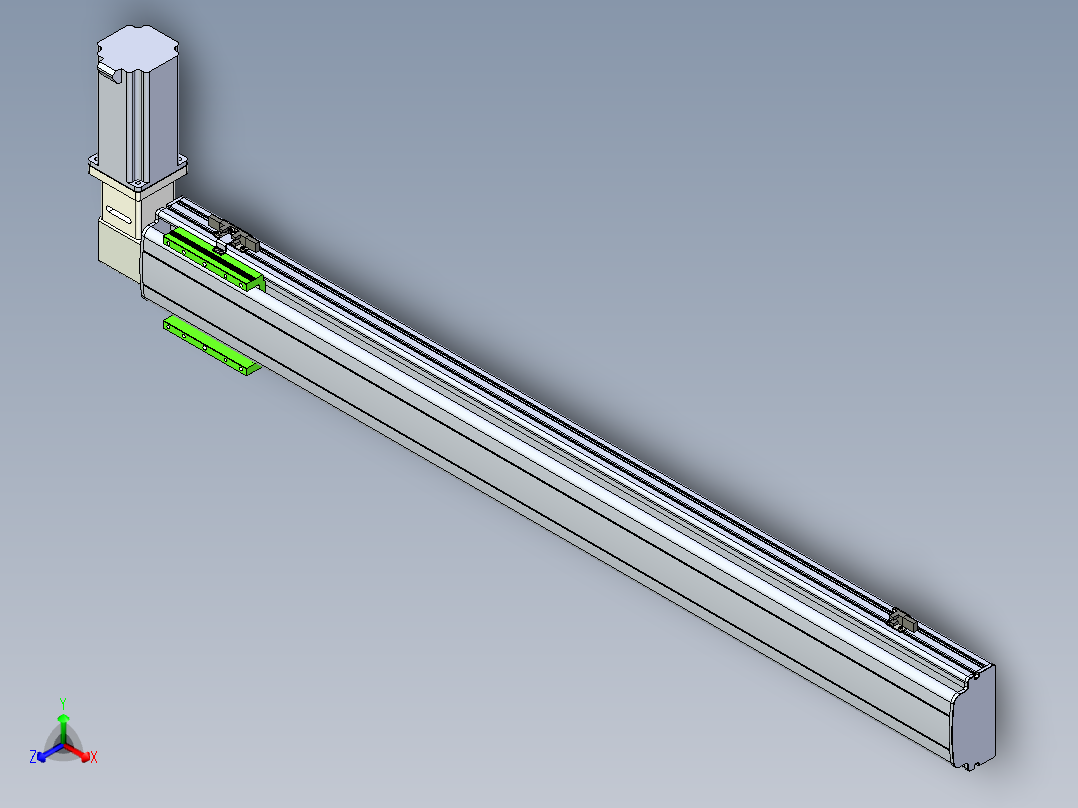Image resolution: width=1078 pixels, height=808 pixels.
Task: Click the blue Z axis of the triad
Action: point(47,752)
